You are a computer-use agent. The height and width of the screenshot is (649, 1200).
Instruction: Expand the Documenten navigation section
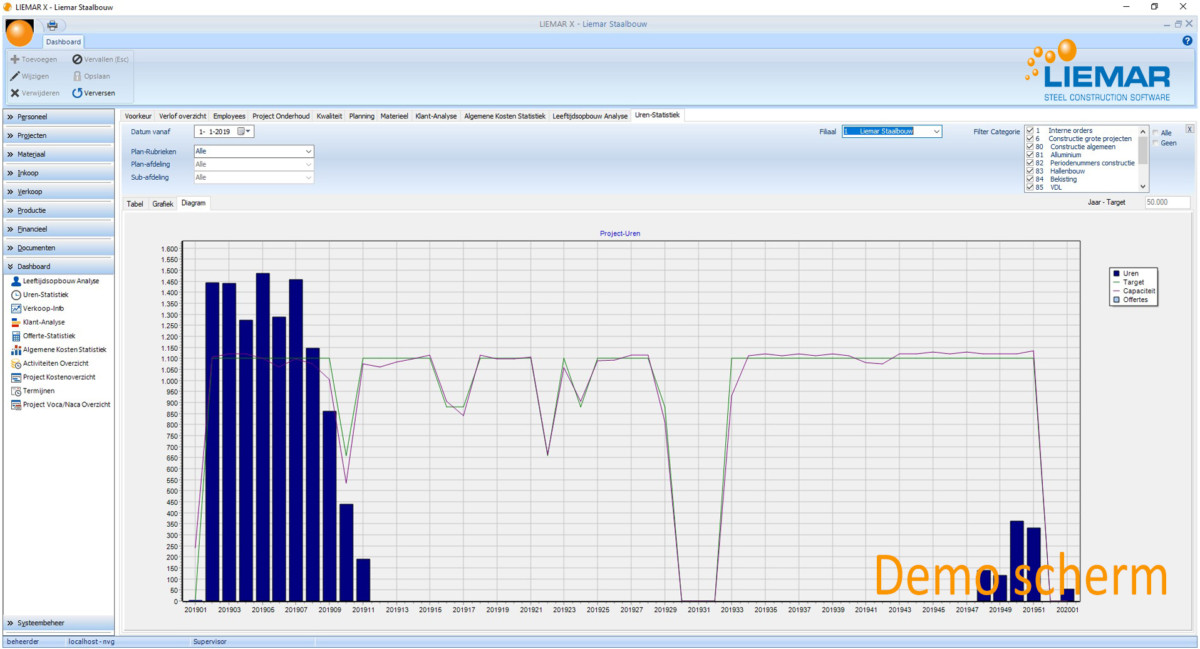[58, 247]
